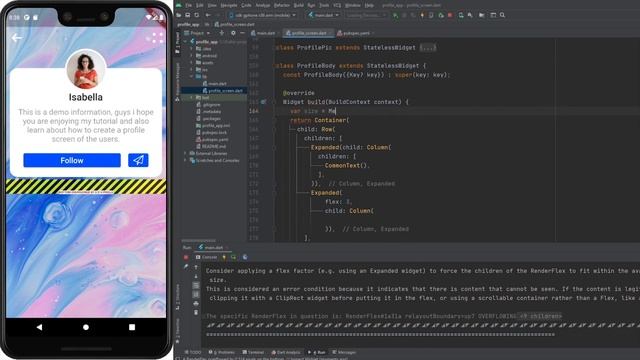Tap Isabella's profile picture
640x360 pixels.
(x=86, y=70)
